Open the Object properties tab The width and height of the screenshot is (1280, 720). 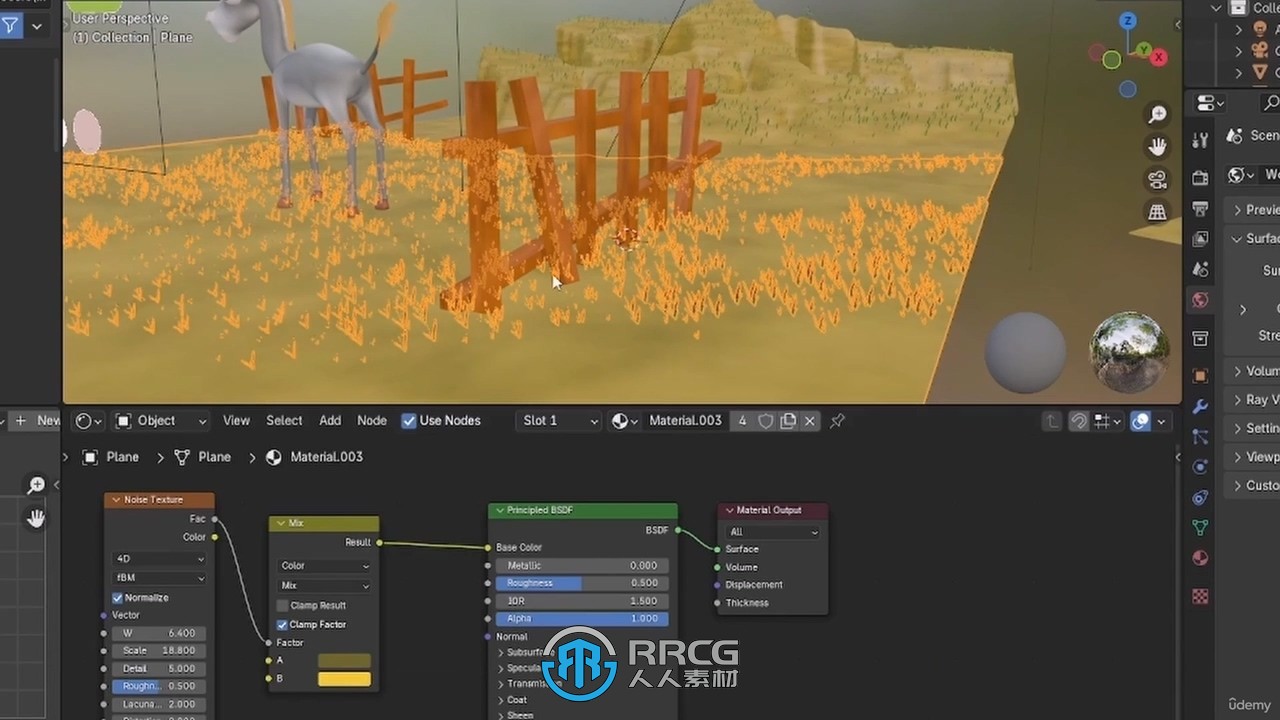coord(1201,376)
